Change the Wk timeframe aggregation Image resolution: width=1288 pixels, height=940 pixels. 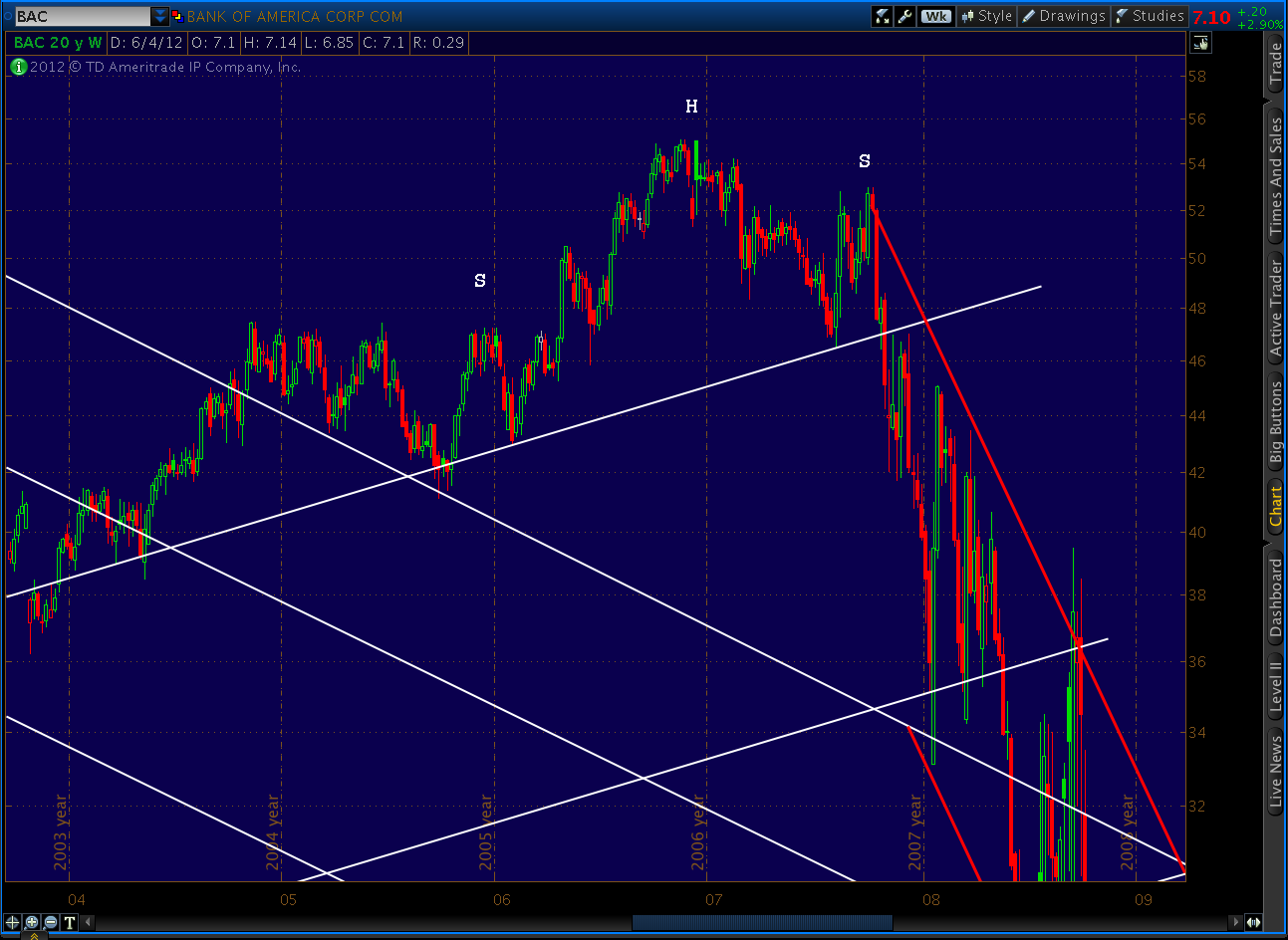(936, 16)
